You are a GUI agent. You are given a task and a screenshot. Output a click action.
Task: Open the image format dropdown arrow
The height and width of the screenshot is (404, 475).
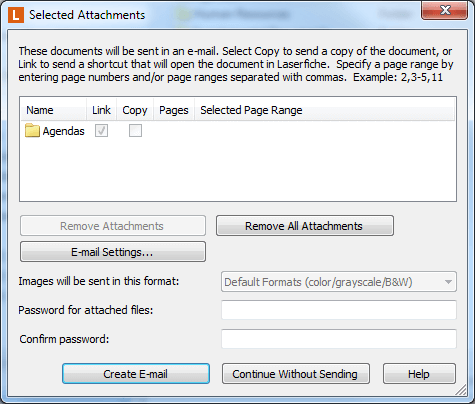point(448,282)
